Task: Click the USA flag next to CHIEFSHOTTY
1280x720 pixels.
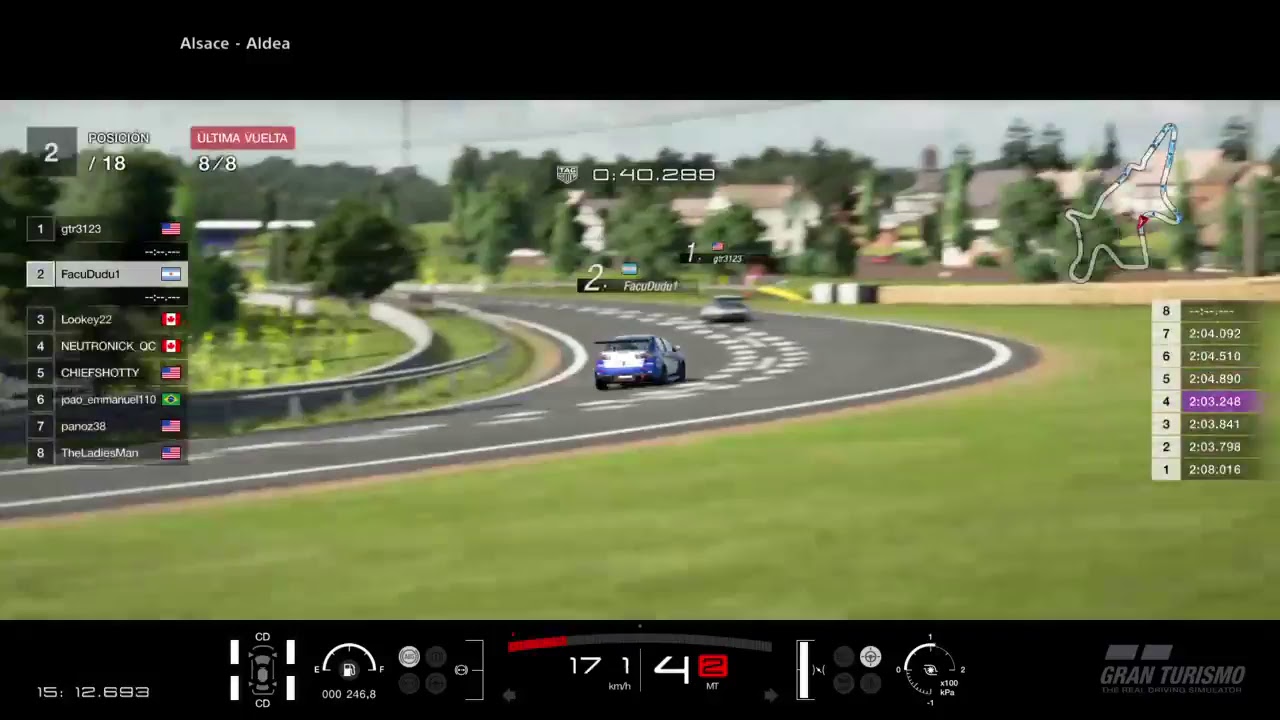Action: click(x=171, y=373)
